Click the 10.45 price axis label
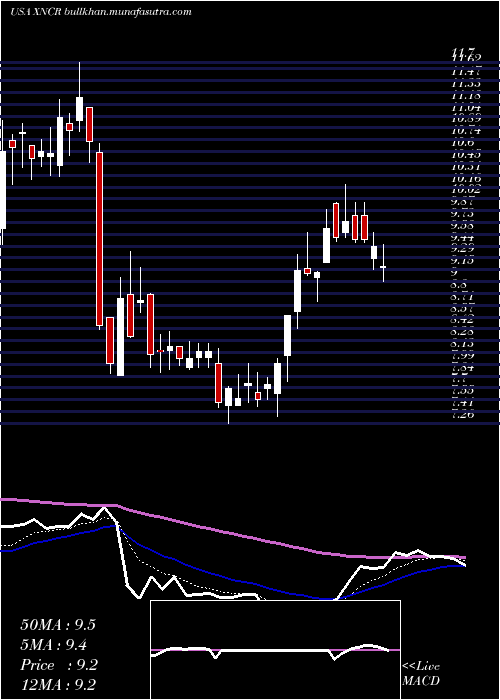Screen dimensions: 500x700 point(466,154)
